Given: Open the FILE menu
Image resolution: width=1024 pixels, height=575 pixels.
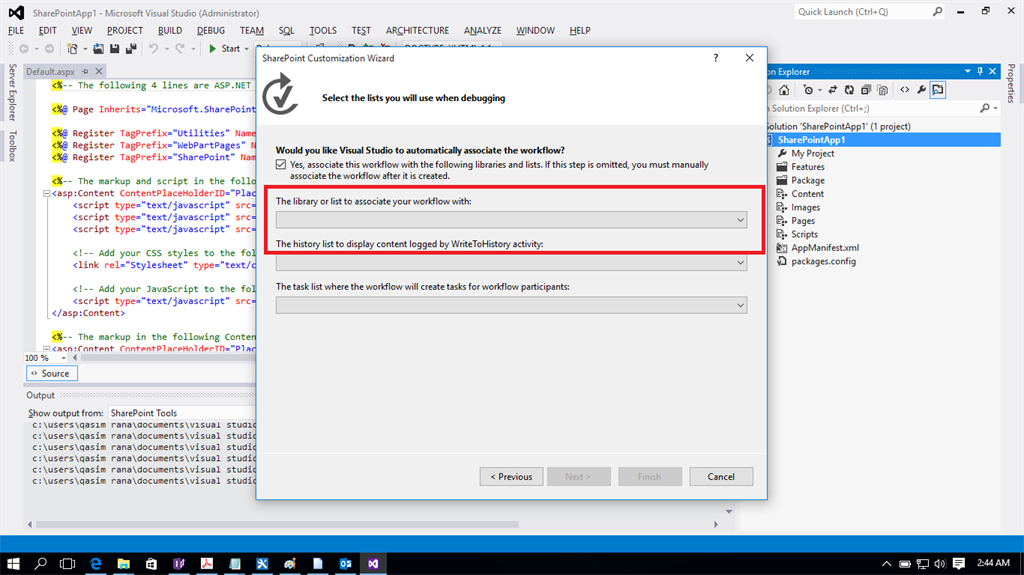Looking at the screenshot, I should coord(16,31).
